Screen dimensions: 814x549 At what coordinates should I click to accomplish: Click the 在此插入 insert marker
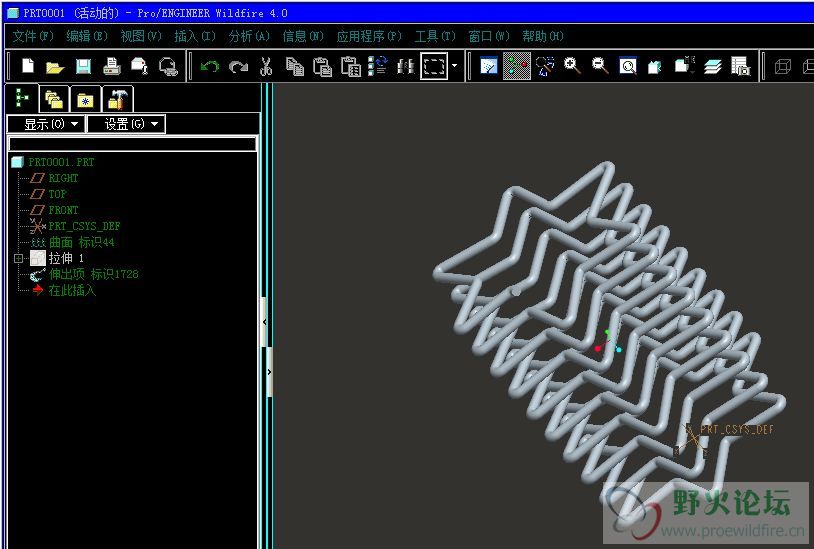(x=72, y=290)
